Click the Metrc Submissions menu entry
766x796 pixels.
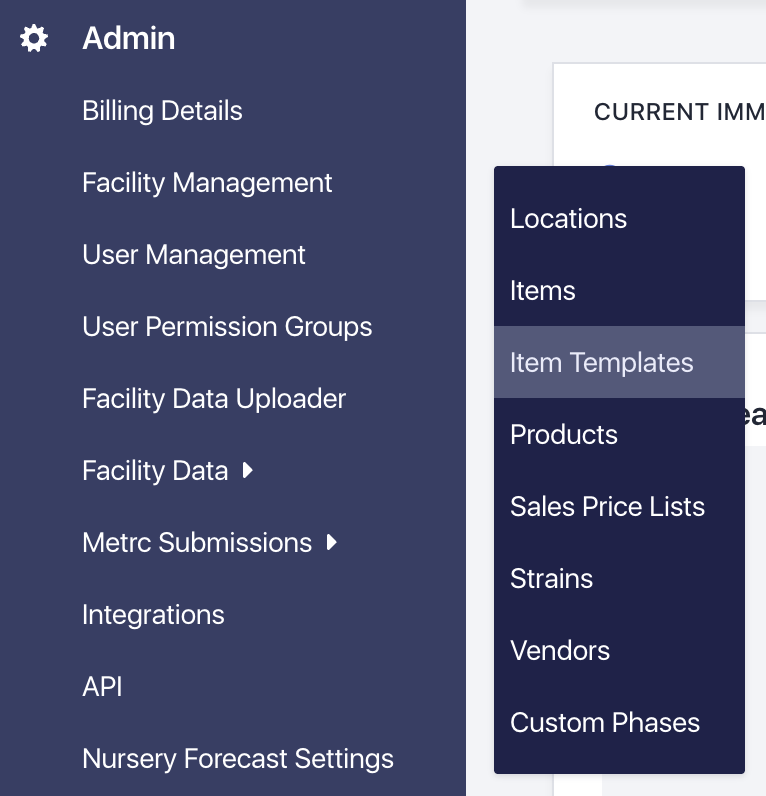pos(197,543)
